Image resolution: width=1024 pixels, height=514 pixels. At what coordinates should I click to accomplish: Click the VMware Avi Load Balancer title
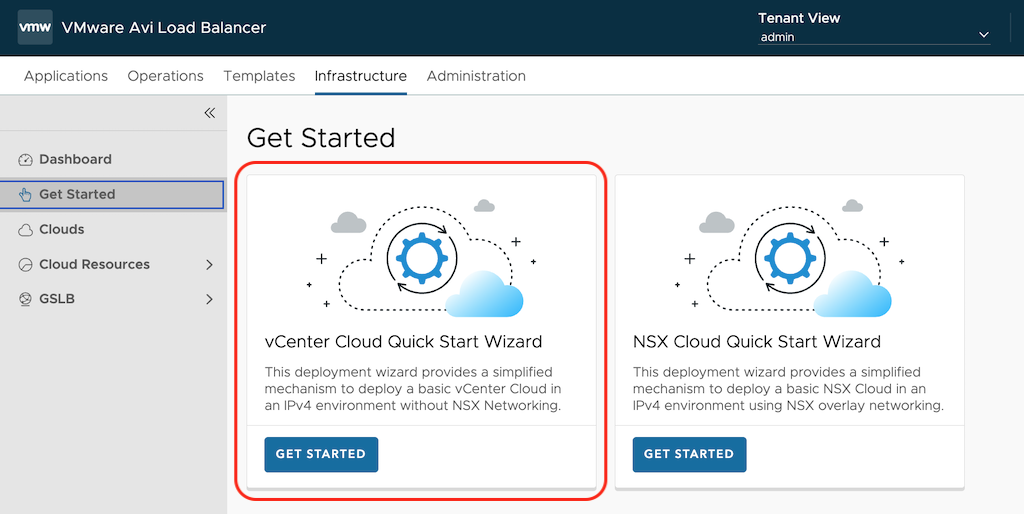pos(163,27)
